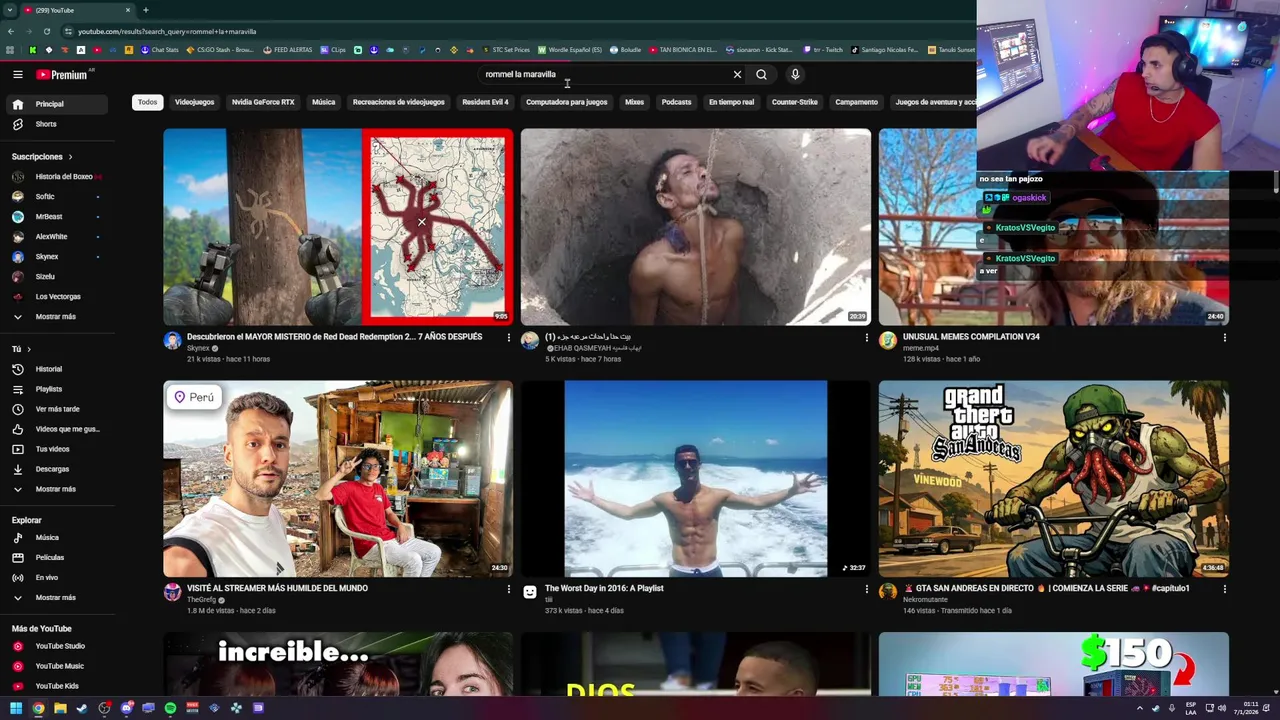Image resolution: width=1280 pixels, height=720 pixels.
Task: Click the YouTube Premium logo
Action: (64, 74)
